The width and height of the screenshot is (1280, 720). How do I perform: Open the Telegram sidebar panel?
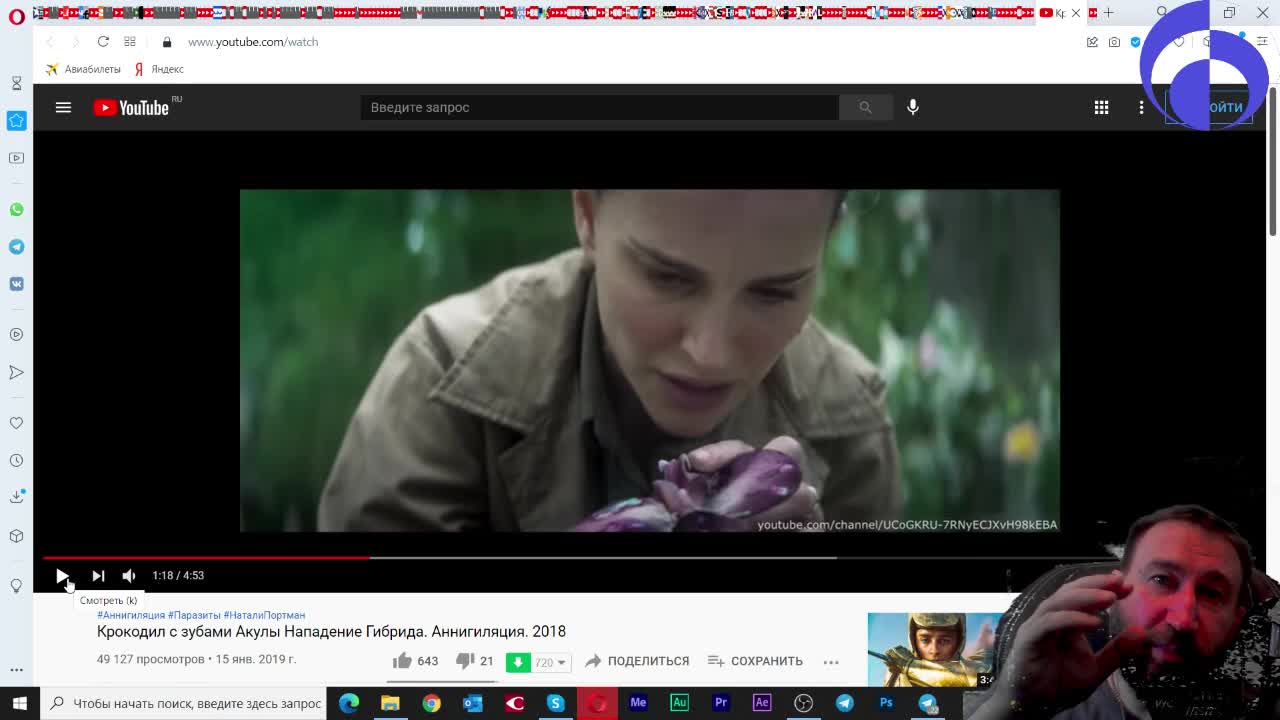point(16,247)
